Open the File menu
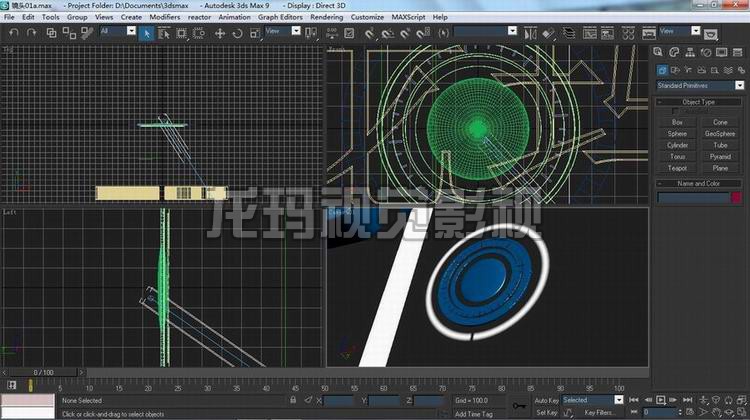This screenshot has height=420, width=750. (x=9, y=17)
